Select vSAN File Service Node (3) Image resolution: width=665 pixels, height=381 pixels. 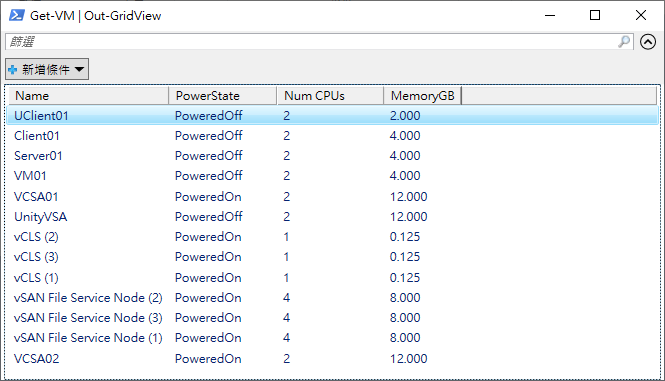[333, 318]
